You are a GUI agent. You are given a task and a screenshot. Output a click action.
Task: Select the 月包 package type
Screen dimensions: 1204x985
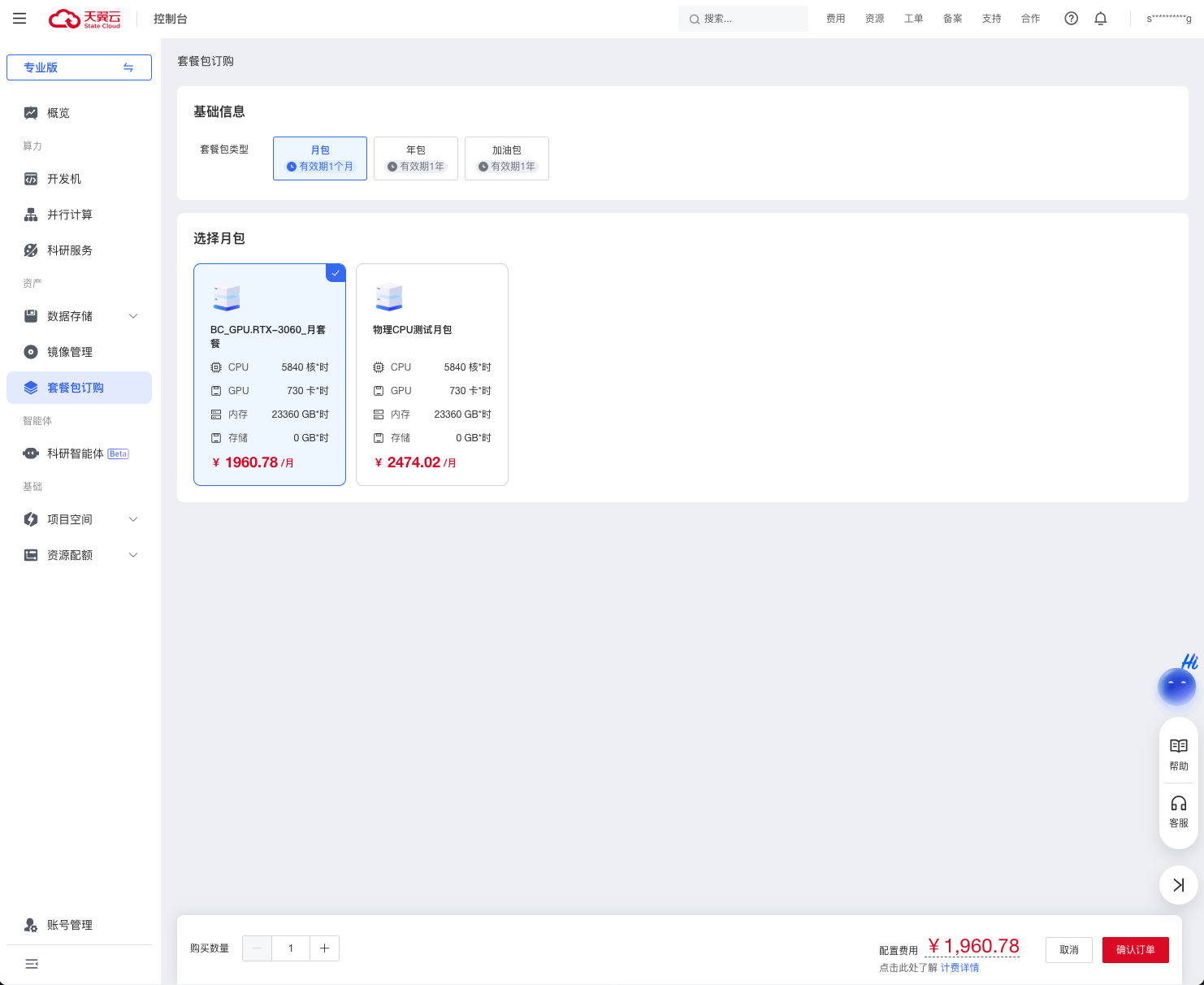point(320,158)
